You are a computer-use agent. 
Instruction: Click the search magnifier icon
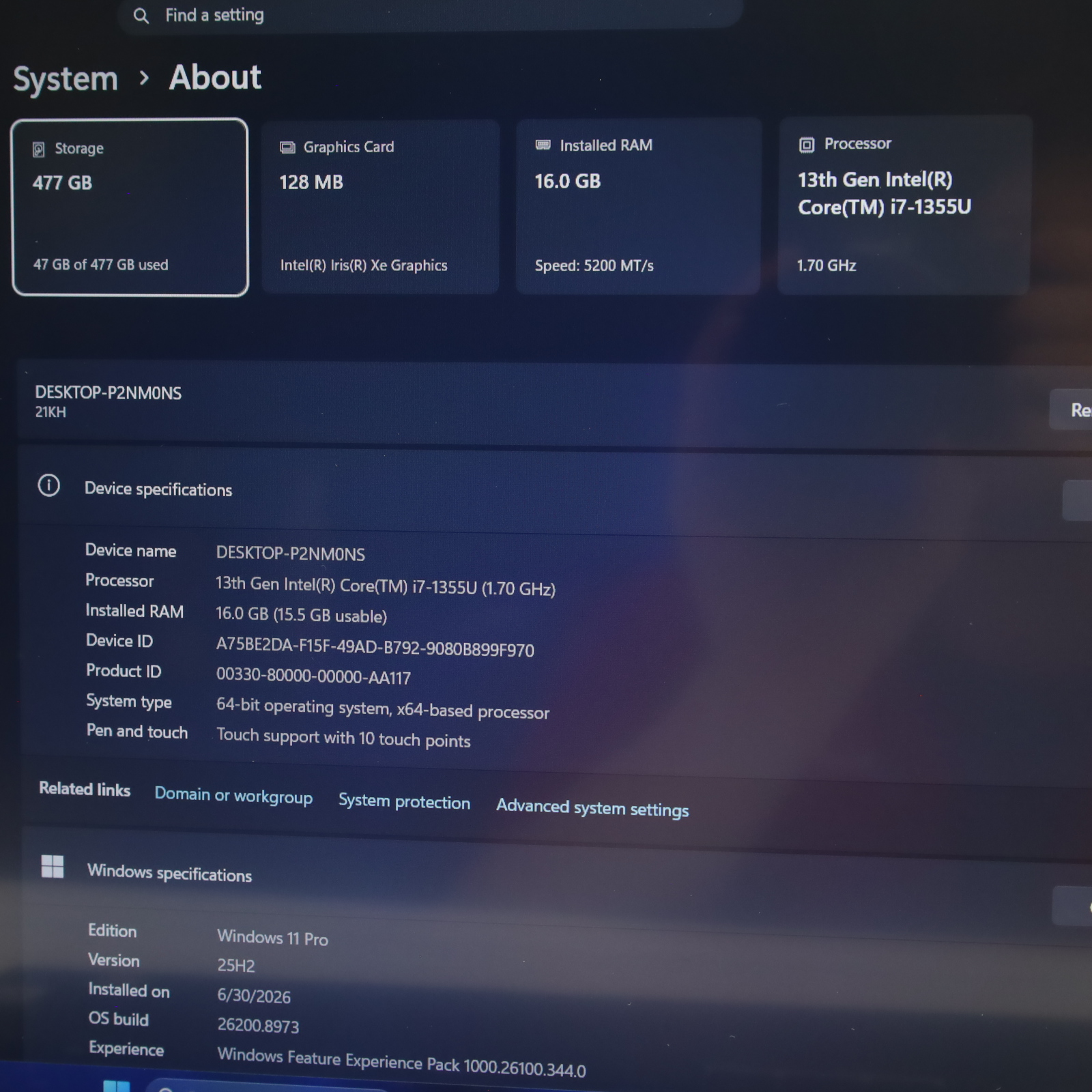[141, 16]
